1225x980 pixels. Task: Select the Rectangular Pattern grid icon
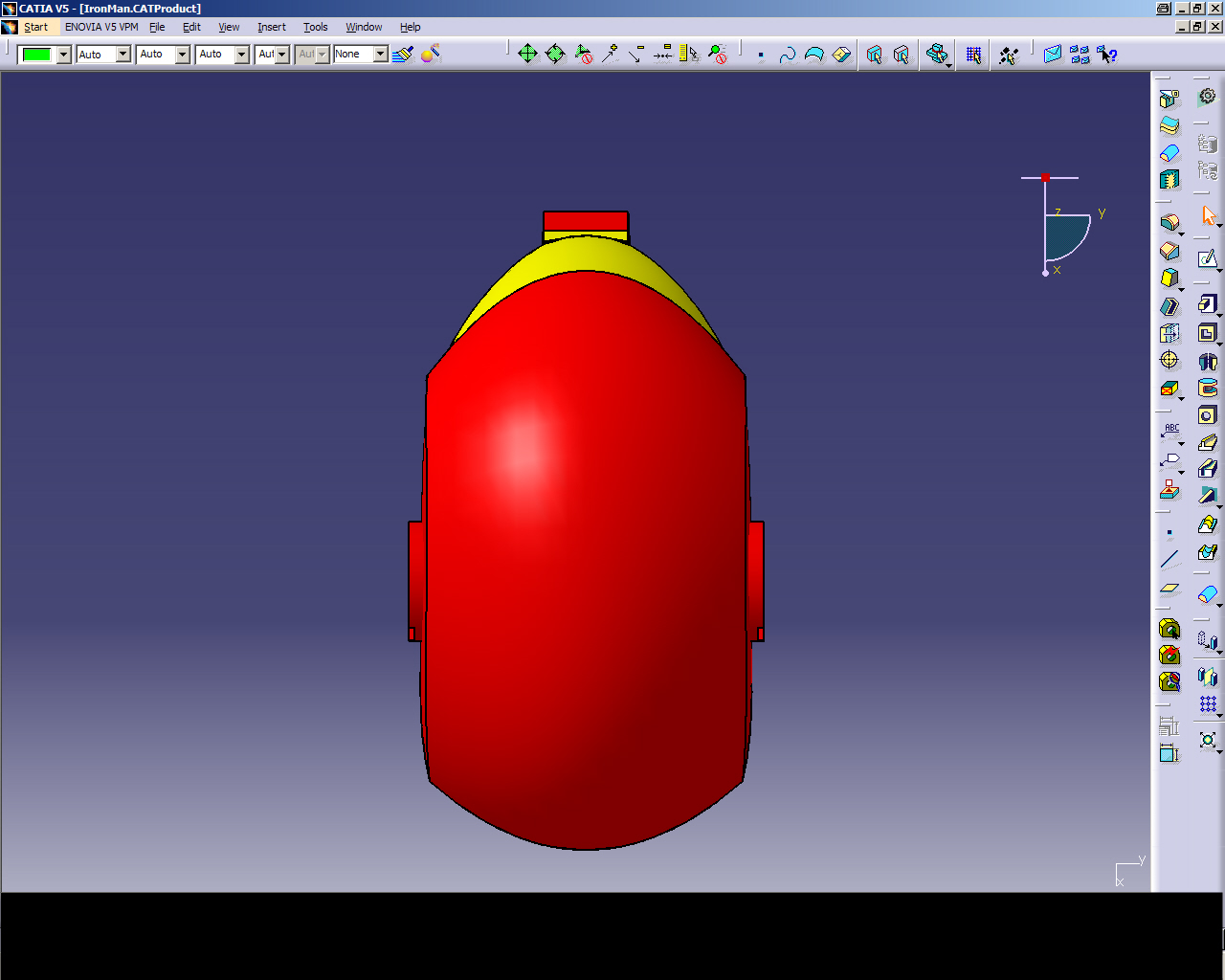(x=1208, y=704)
